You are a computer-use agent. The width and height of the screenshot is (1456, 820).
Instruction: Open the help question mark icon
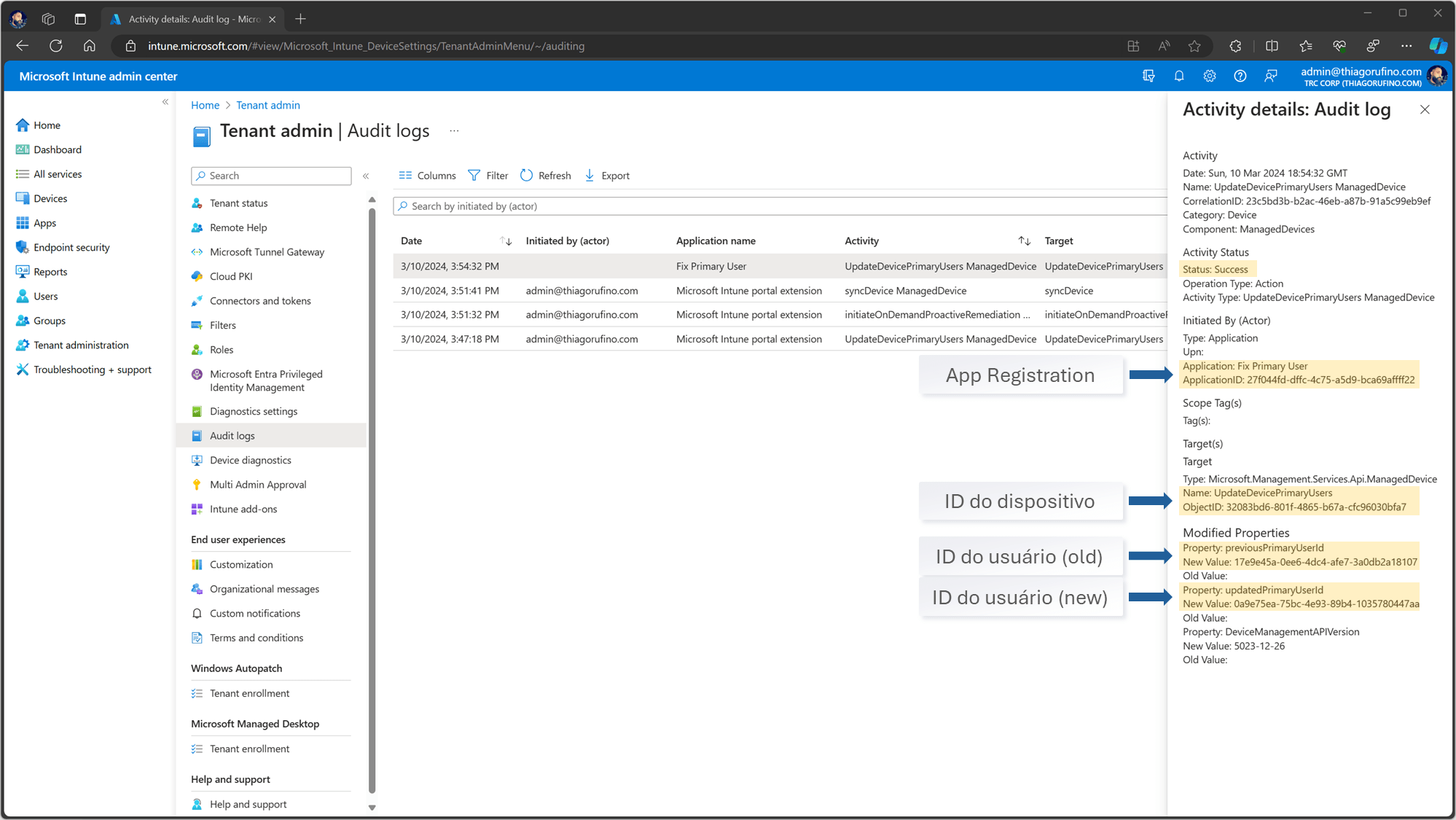(1240, 76)
